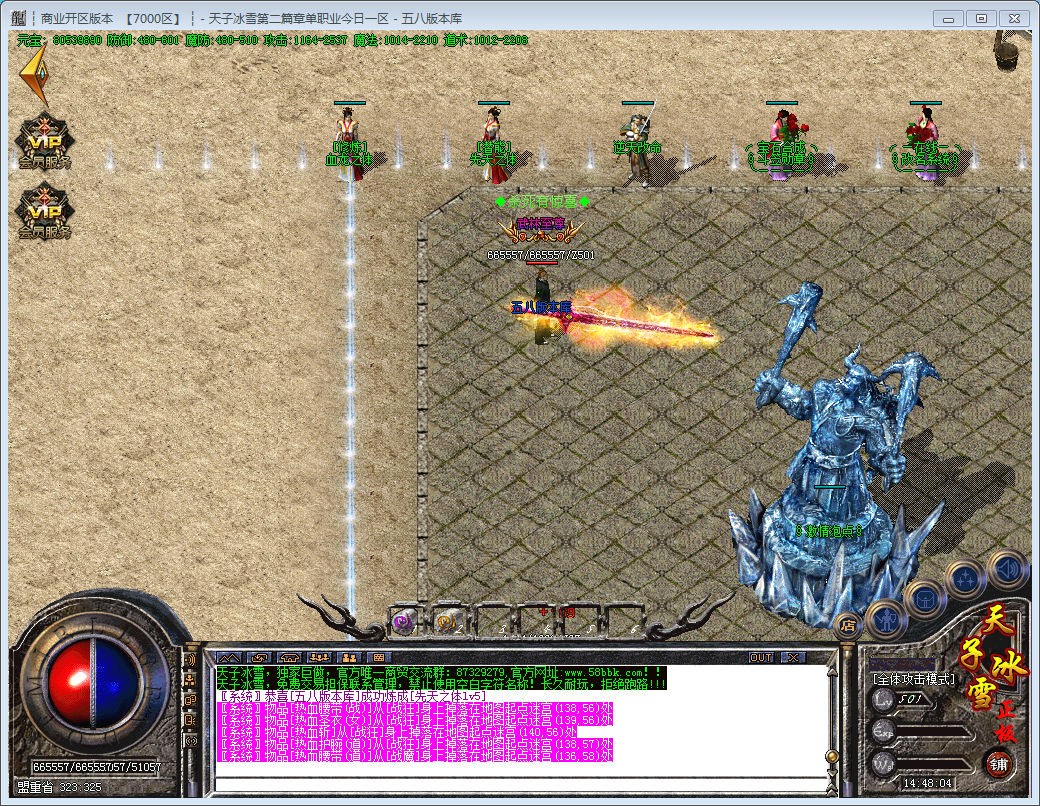Image resolution: width=1040 pixels, height=806 pixels.
Task: Click the second chat bar icon
Action: coord(259,657)
